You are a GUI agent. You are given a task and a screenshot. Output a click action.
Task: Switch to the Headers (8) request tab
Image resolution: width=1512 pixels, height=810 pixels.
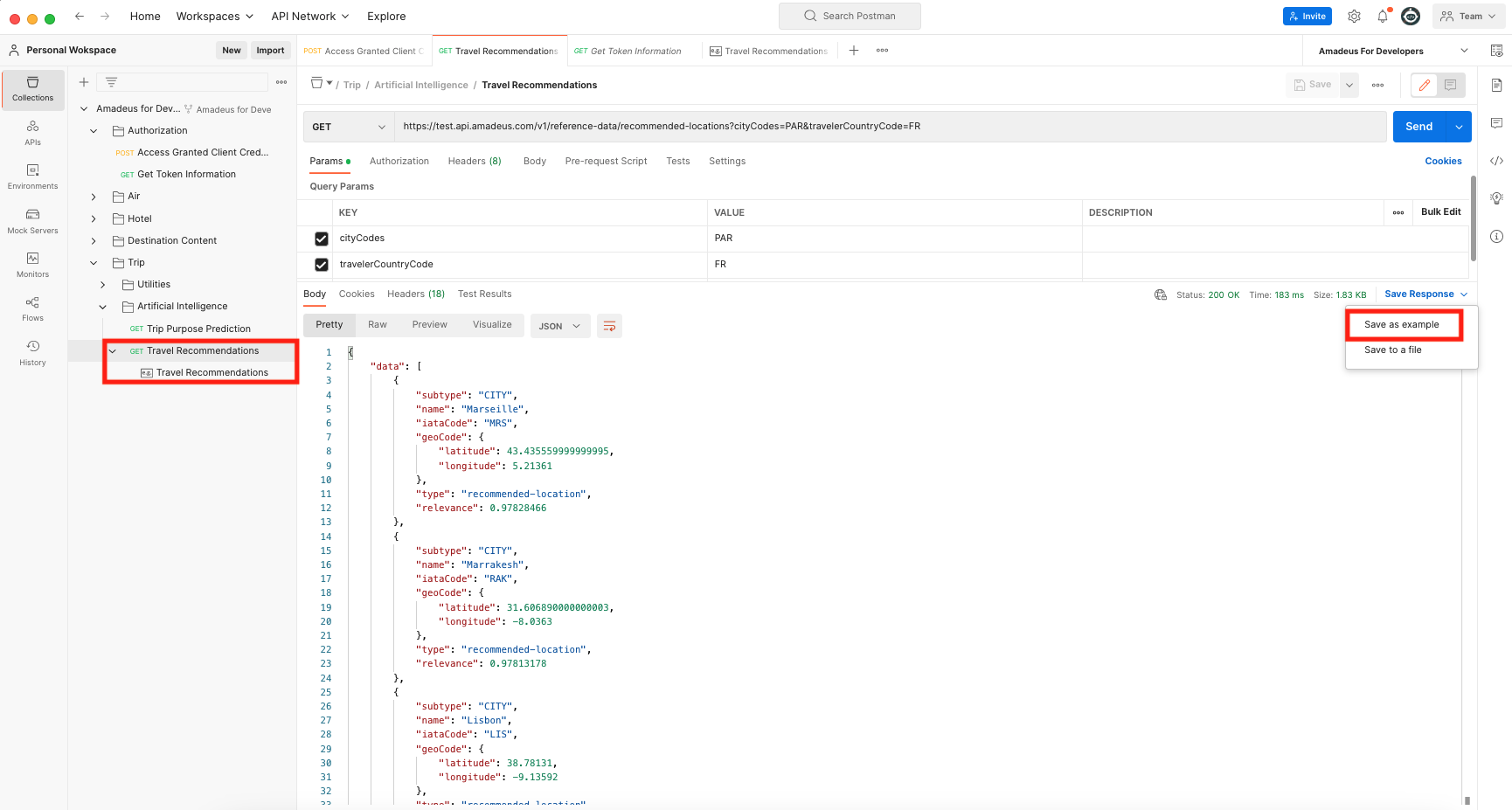click(475, 162)
